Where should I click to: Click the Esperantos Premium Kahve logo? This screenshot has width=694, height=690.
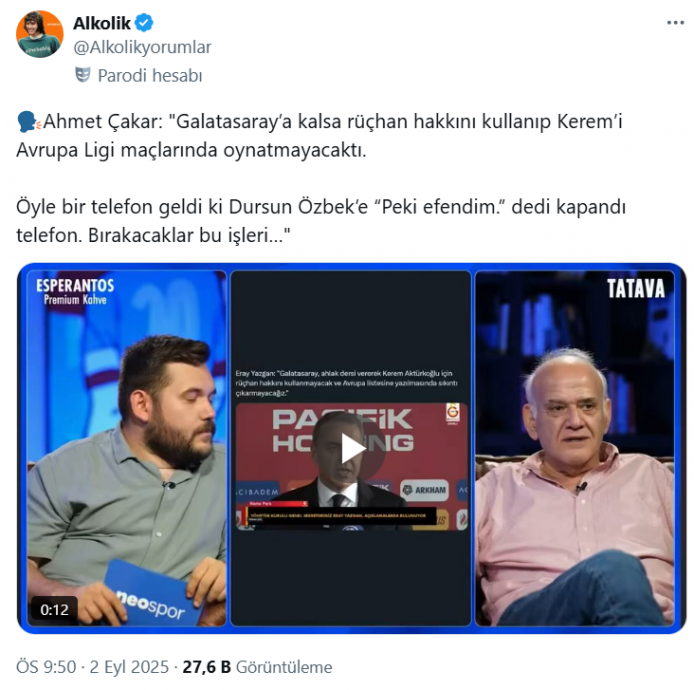pyautogui.click(x=75, y=292)
